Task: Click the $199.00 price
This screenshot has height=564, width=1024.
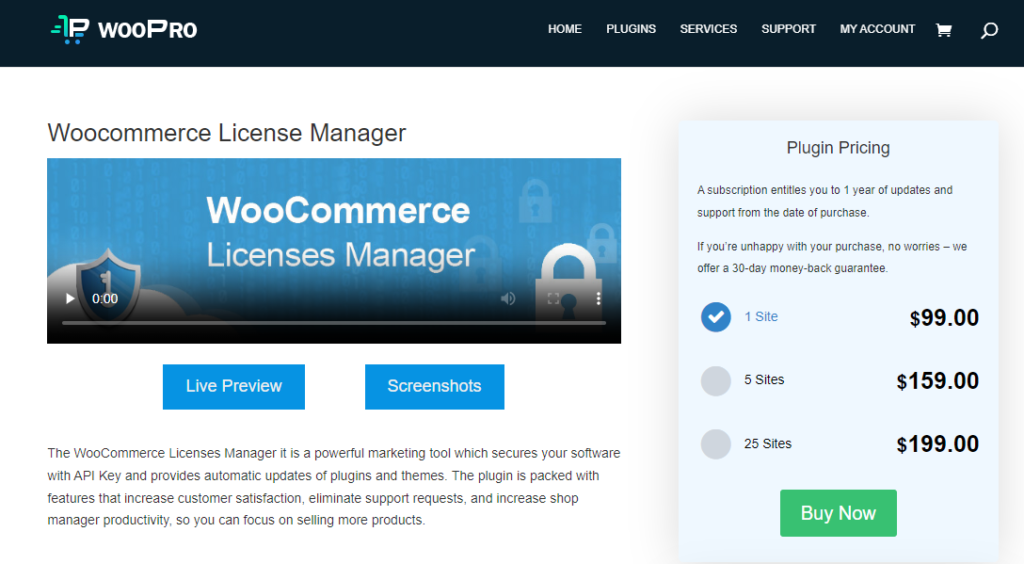Action: 937,445
